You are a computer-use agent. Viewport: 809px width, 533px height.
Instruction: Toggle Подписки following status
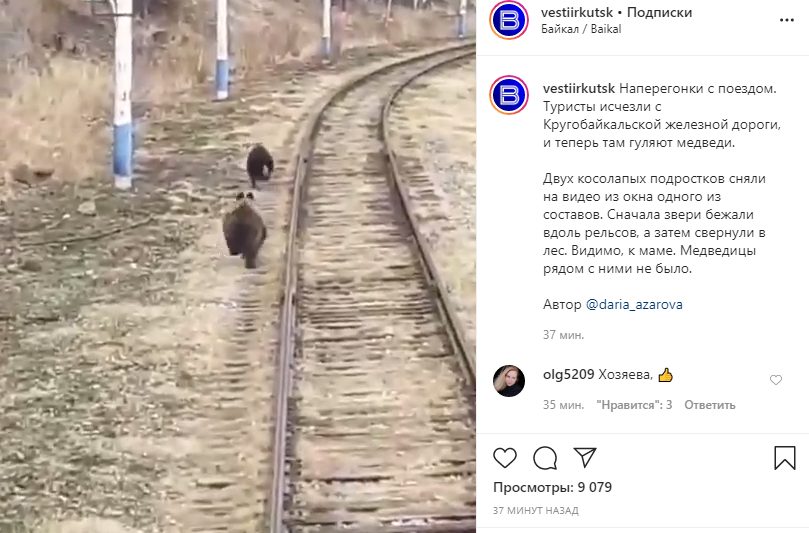tap(659, 12)
